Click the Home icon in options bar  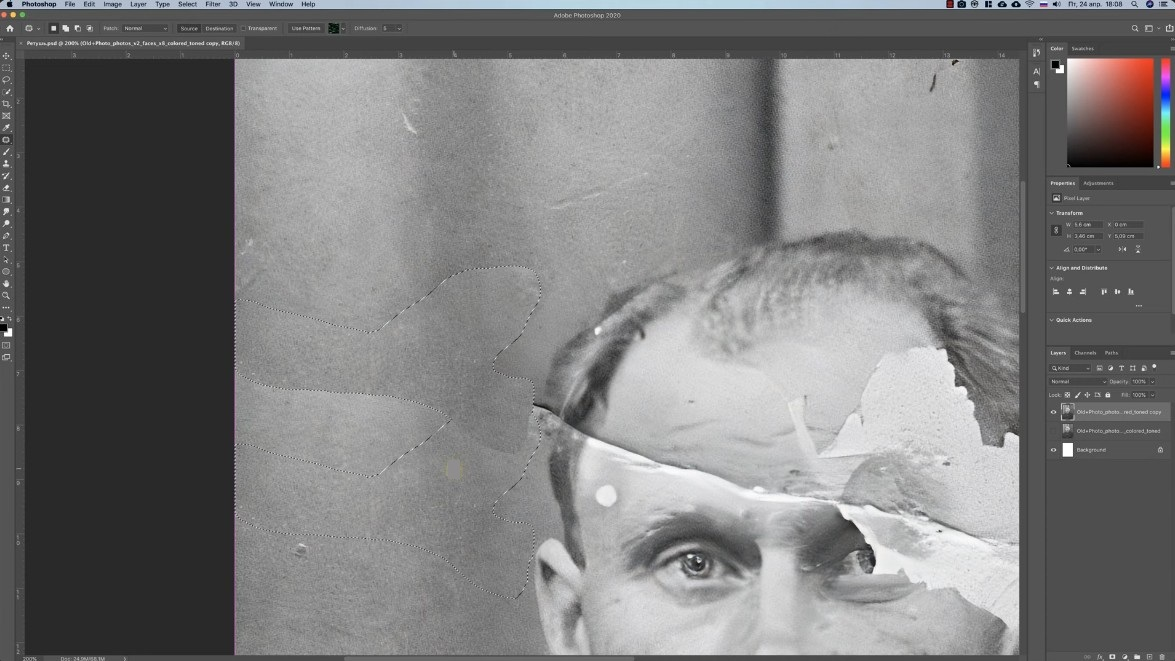[10, 28]
